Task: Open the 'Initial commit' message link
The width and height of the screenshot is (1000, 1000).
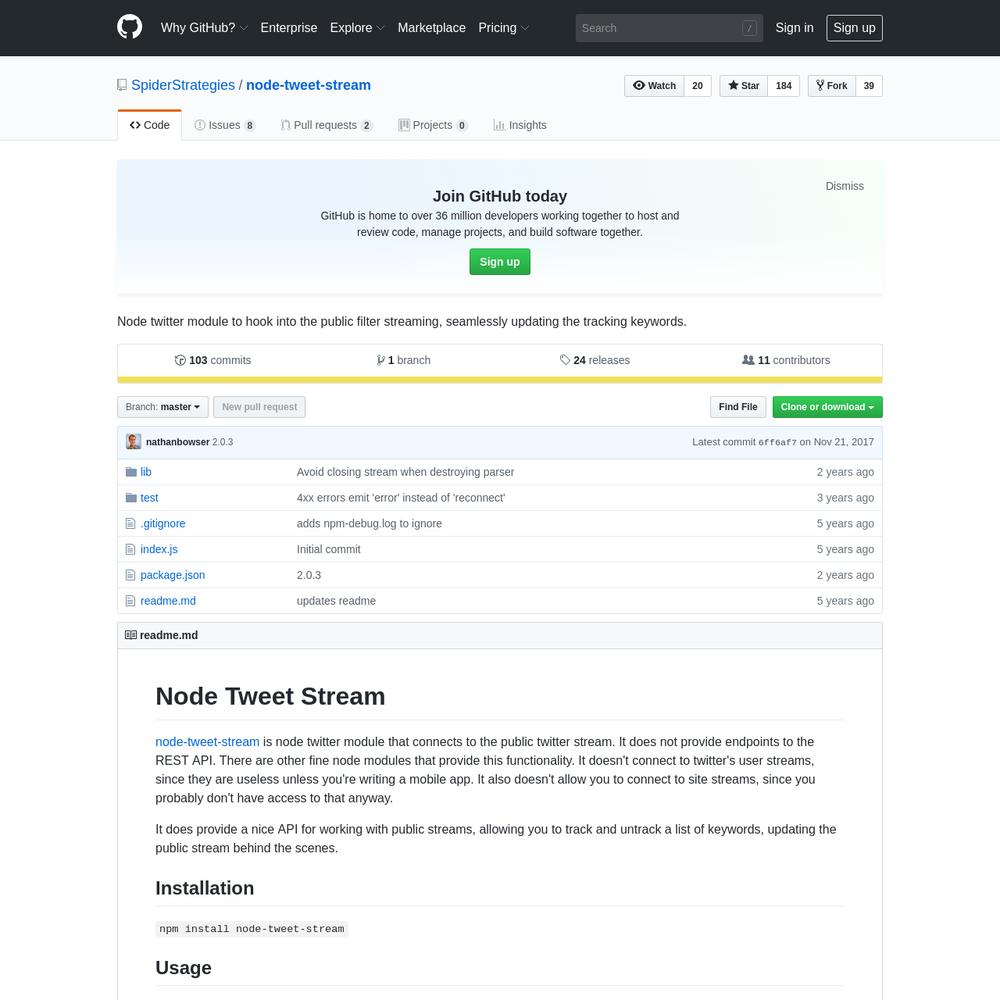Action: tap(328, 549)
